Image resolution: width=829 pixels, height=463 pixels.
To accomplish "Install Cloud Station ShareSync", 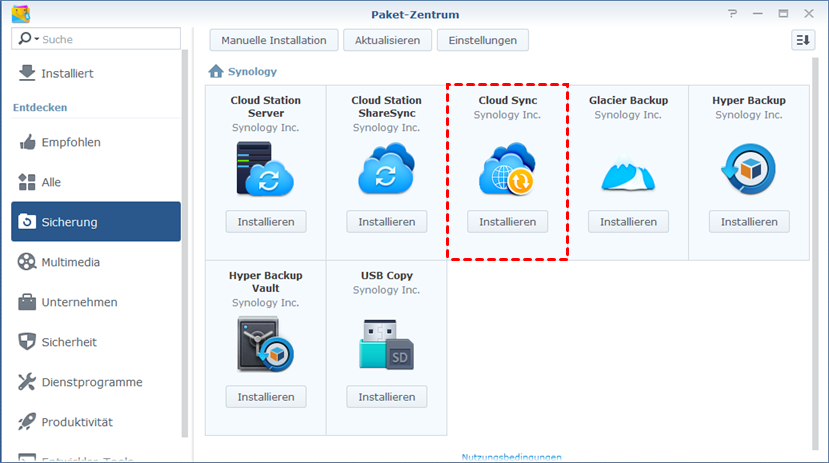I will (x=386, y=221).
